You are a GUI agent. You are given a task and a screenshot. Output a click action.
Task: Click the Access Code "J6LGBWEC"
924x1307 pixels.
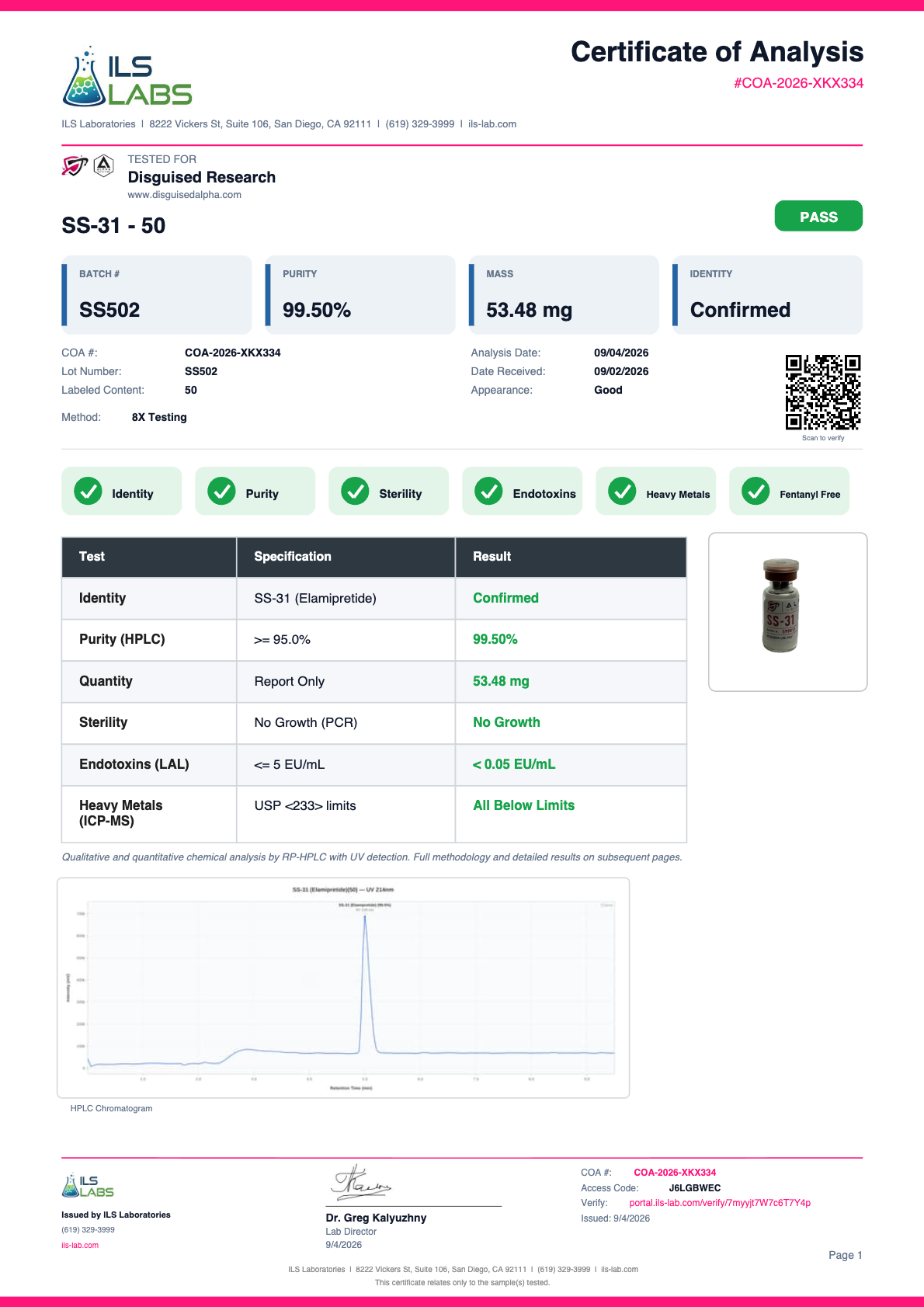[694, 1188]
